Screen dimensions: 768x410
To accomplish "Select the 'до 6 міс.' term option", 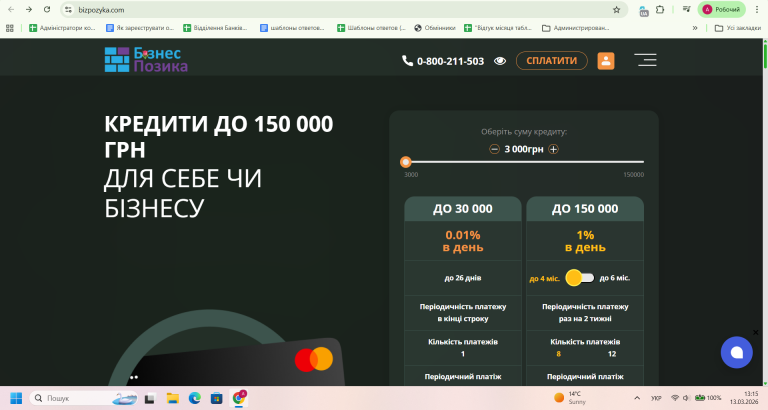I will pos(615,278).
